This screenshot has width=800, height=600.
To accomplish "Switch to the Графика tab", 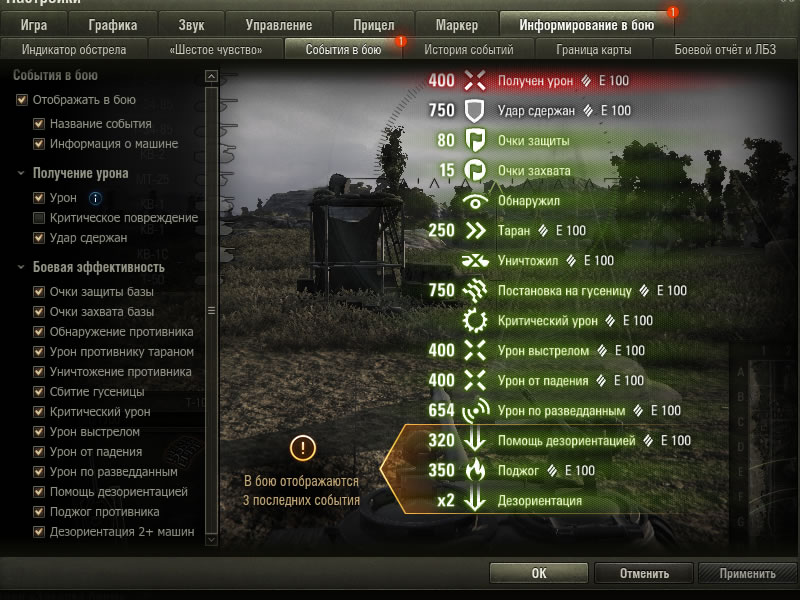I will click(x=112, y=25).
